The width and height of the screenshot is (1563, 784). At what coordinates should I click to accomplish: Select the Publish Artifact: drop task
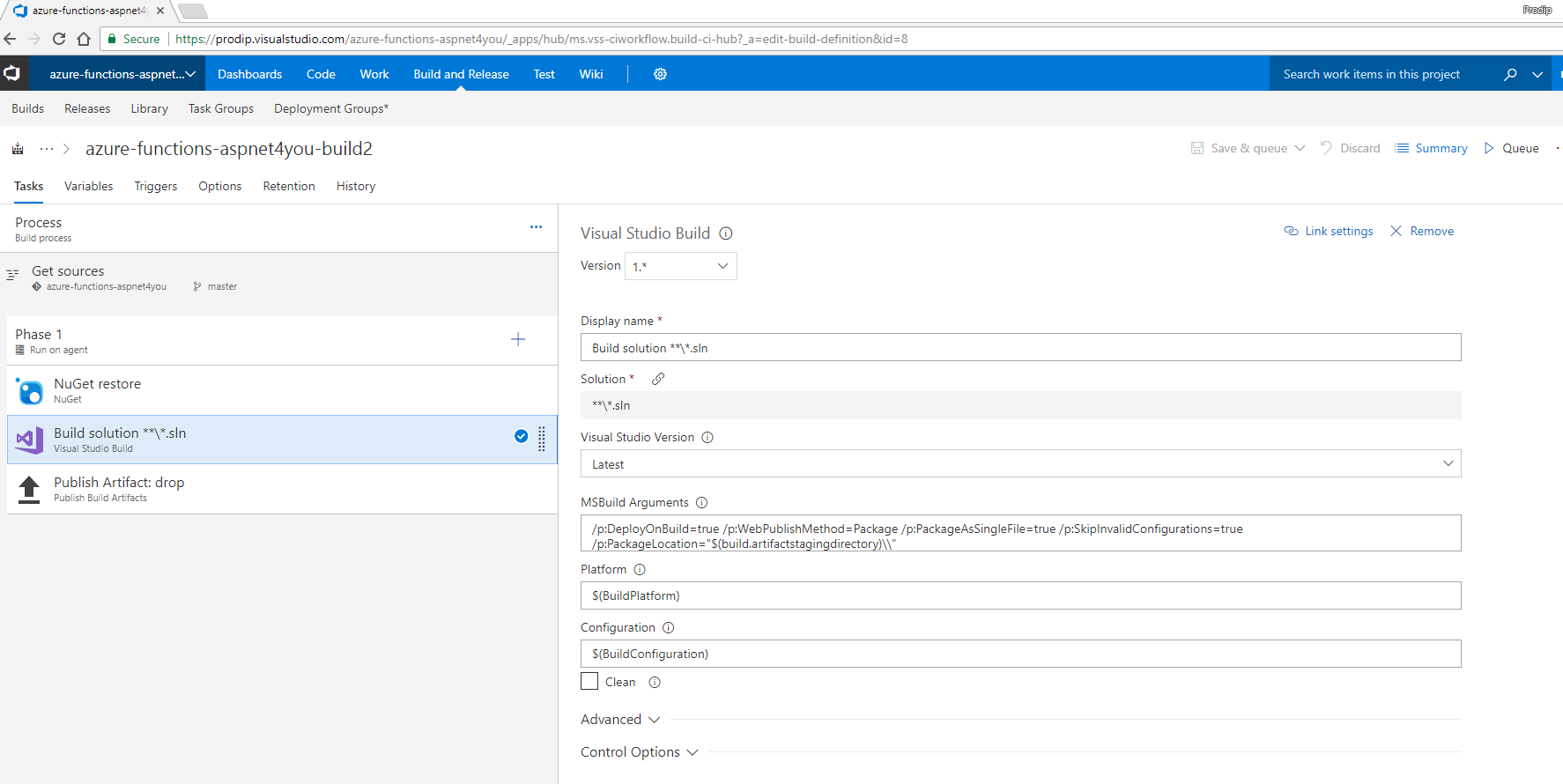282,489
